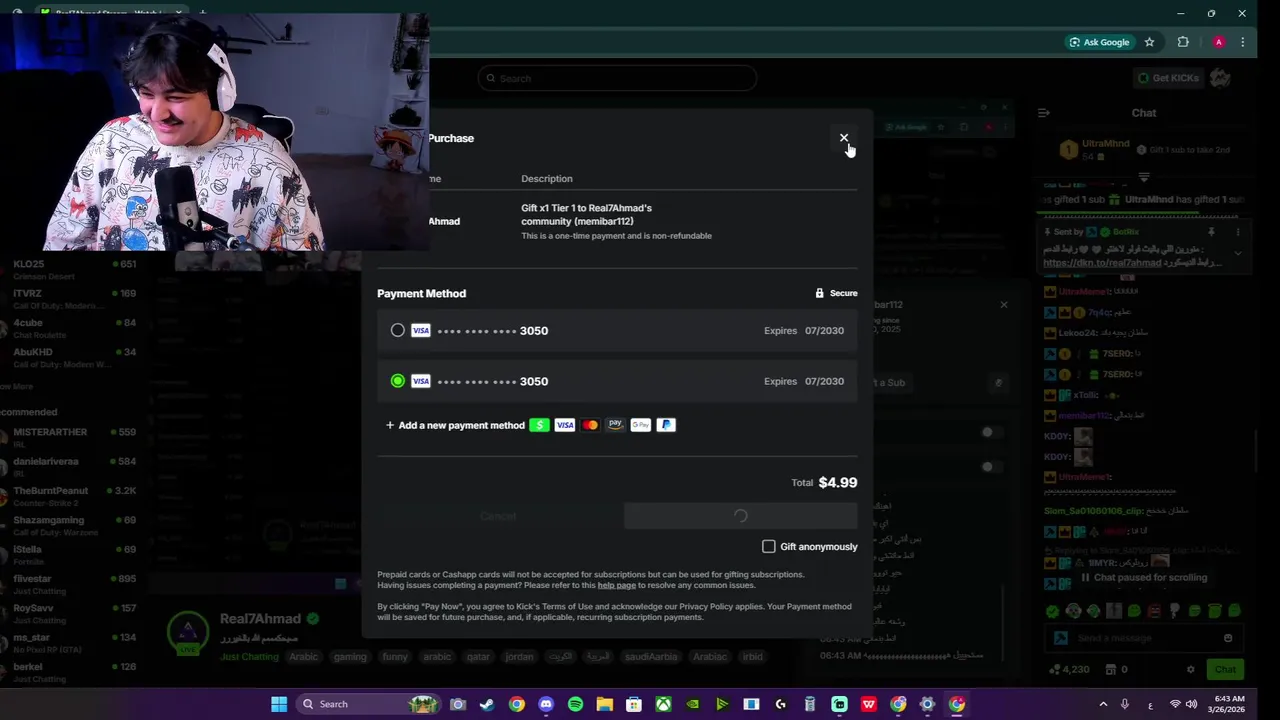Expand the gift leaderboard handle
The image size is (1280, 720).
pos(1144,177)
